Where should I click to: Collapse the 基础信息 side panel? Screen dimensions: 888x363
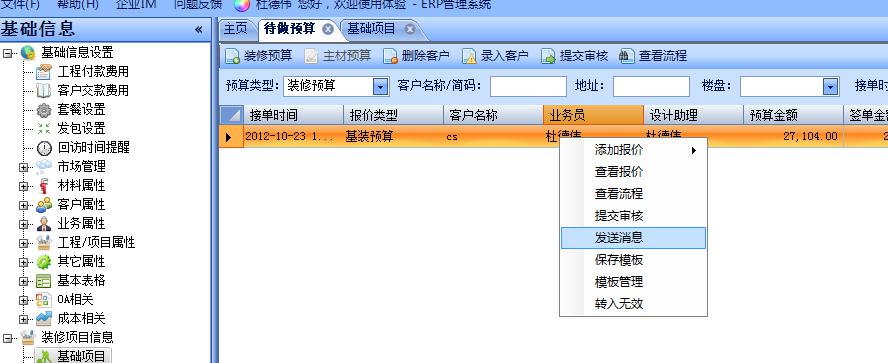(198, 29)
